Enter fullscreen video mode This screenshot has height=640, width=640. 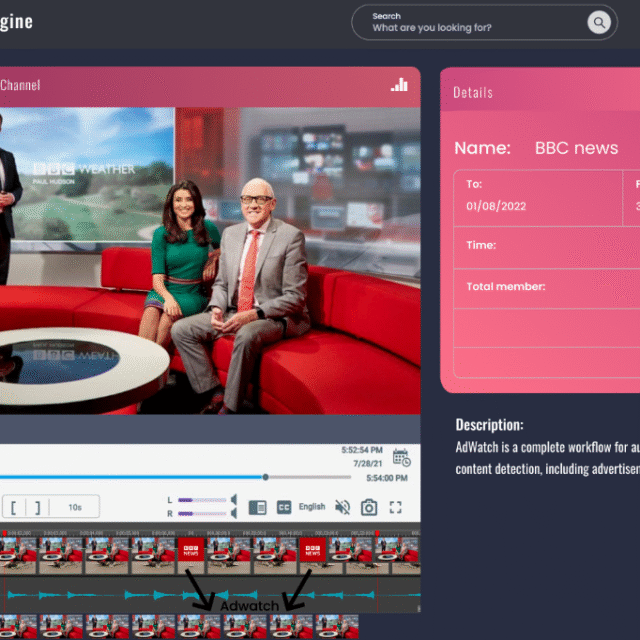[396, 507]
